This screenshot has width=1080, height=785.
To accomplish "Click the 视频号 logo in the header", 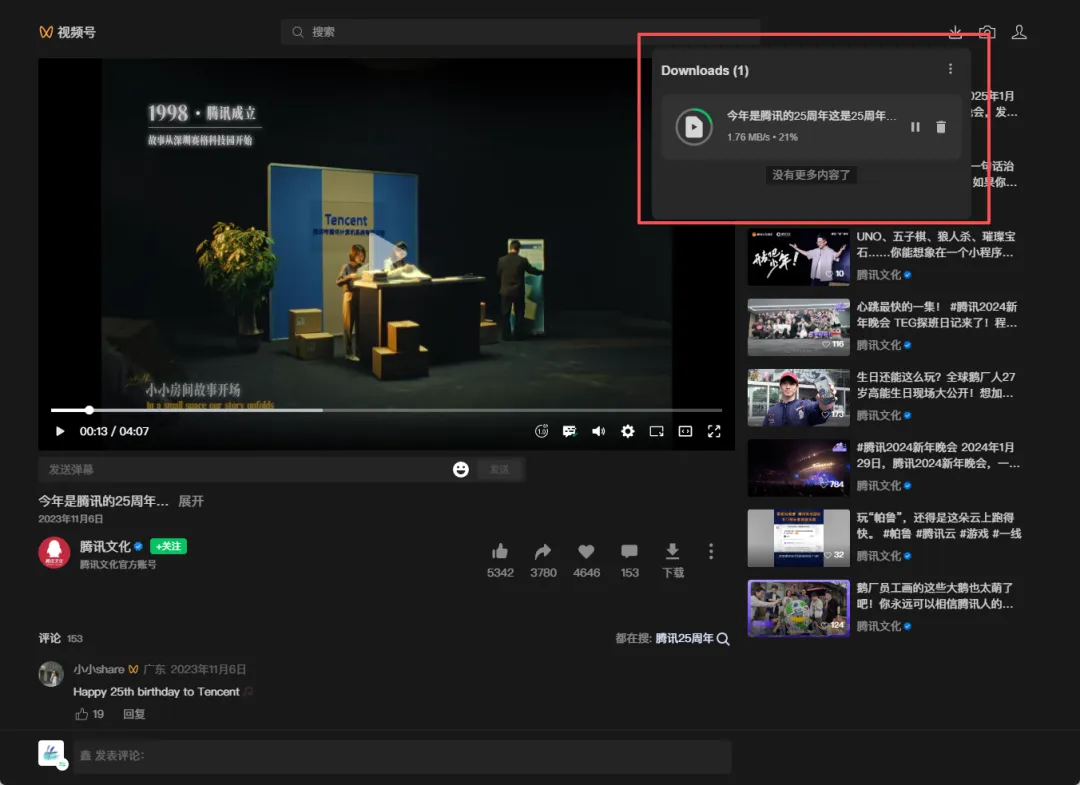I will pos(67,32).
